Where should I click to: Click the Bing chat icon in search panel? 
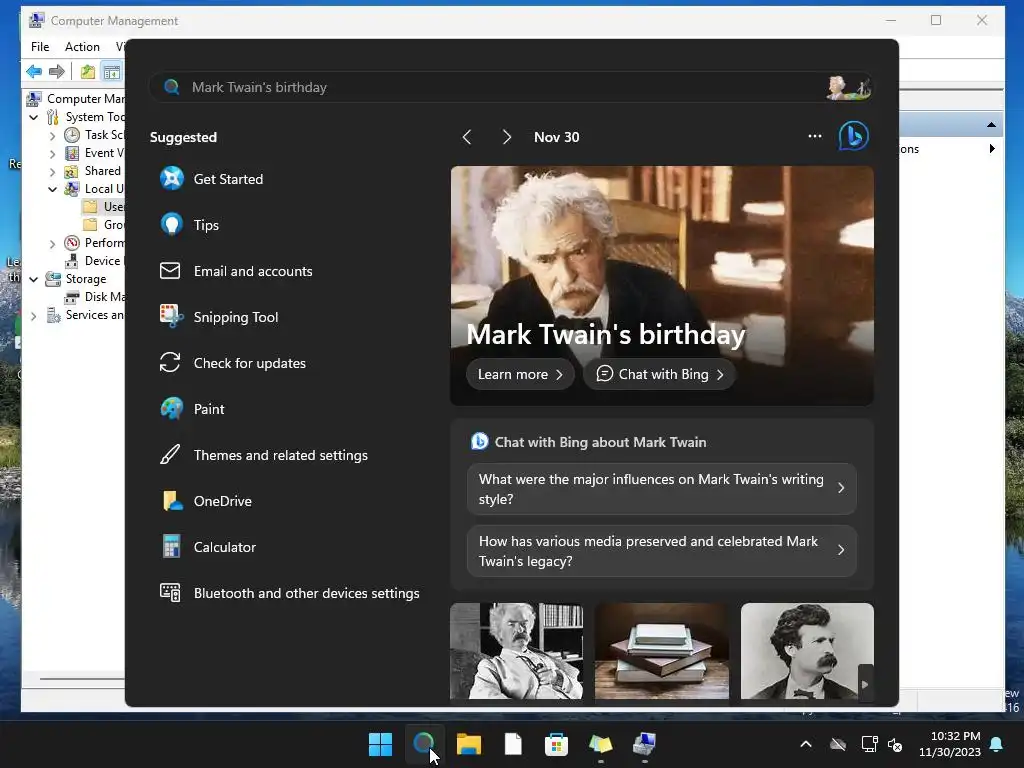click(854, 136)
